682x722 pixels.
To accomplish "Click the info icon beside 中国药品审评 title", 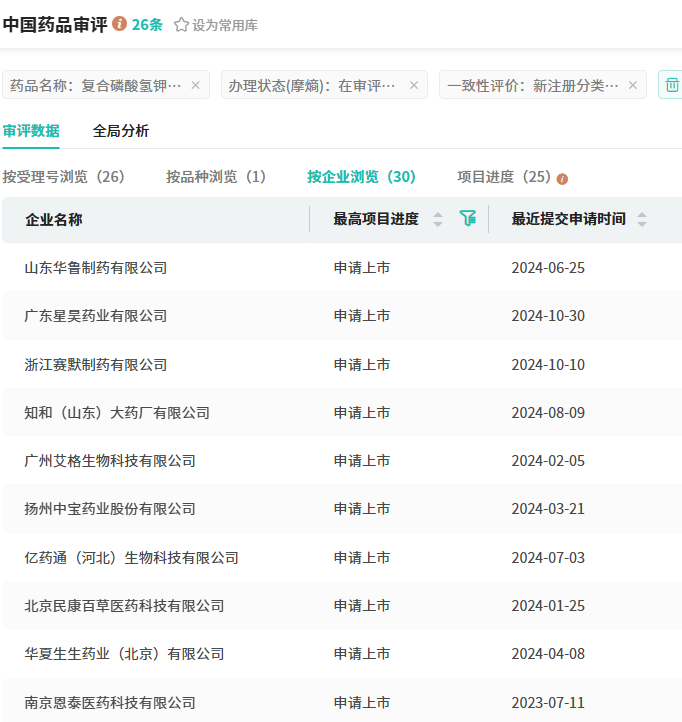I will point(120,24).
